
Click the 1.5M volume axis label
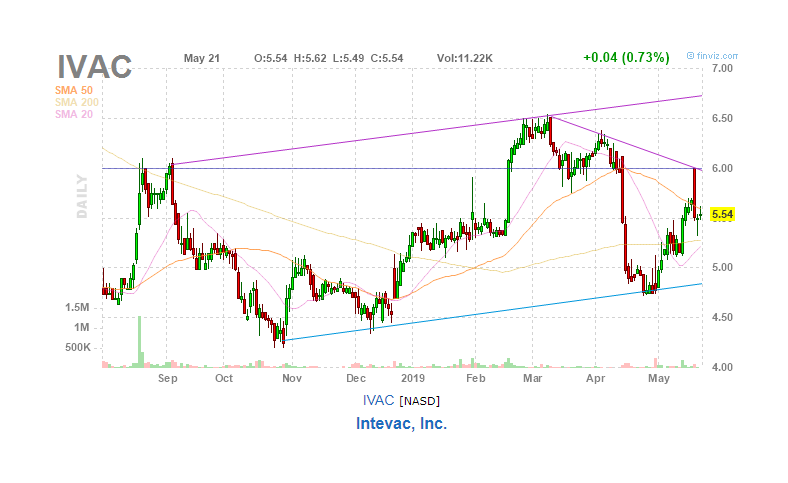coord(77,307)
